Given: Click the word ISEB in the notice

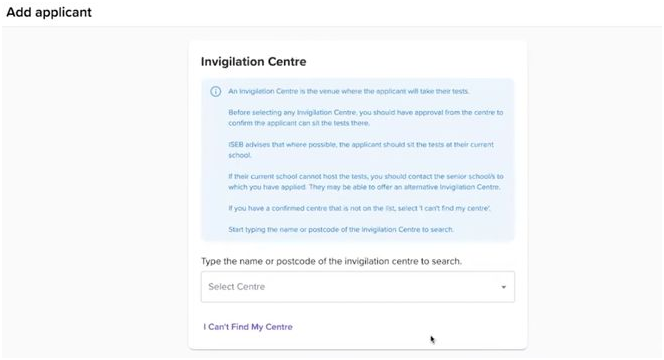Looking at the screenshot, I should [x=236, y=145].
